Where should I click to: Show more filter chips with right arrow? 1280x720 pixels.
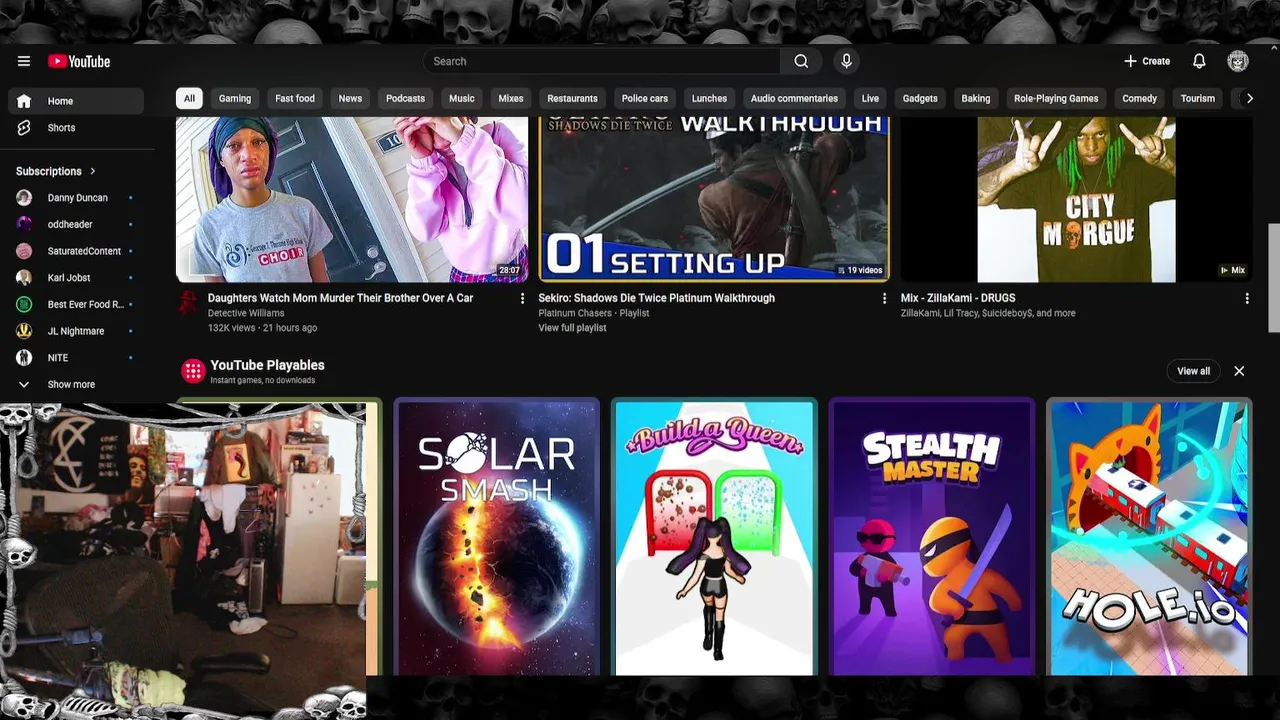(x=1249, y=98)
